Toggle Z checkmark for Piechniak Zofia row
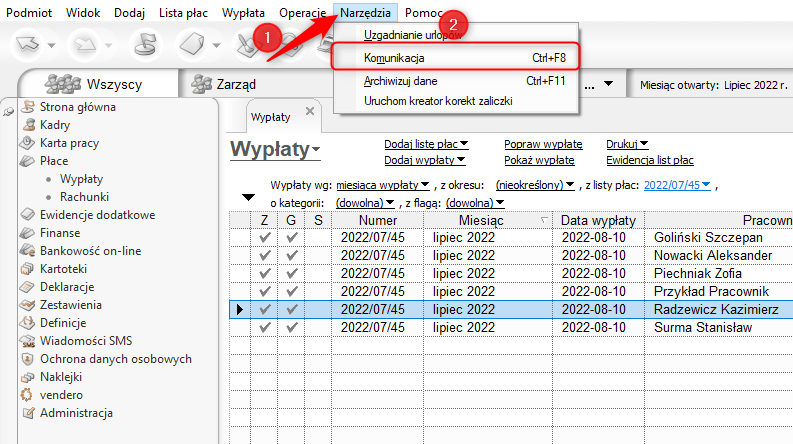The image size is (793, 444). [265, 273]
